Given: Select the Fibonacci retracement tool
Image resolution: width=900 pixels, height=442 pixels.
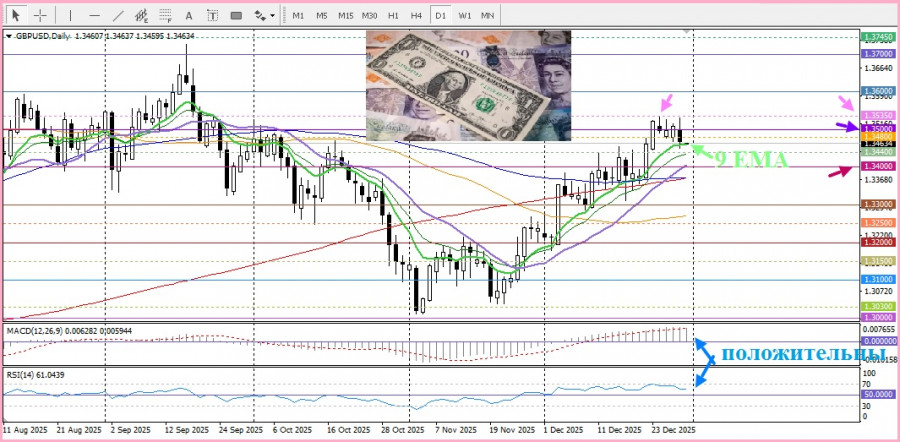Looking at the screenshot, I should pos(166,16).
